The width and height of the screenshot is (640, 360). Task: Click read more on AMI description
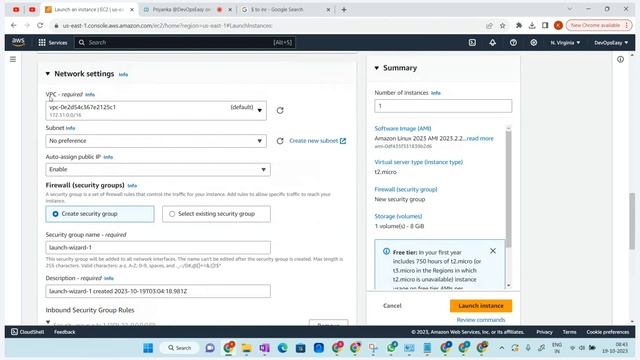(x=480, y=138)
